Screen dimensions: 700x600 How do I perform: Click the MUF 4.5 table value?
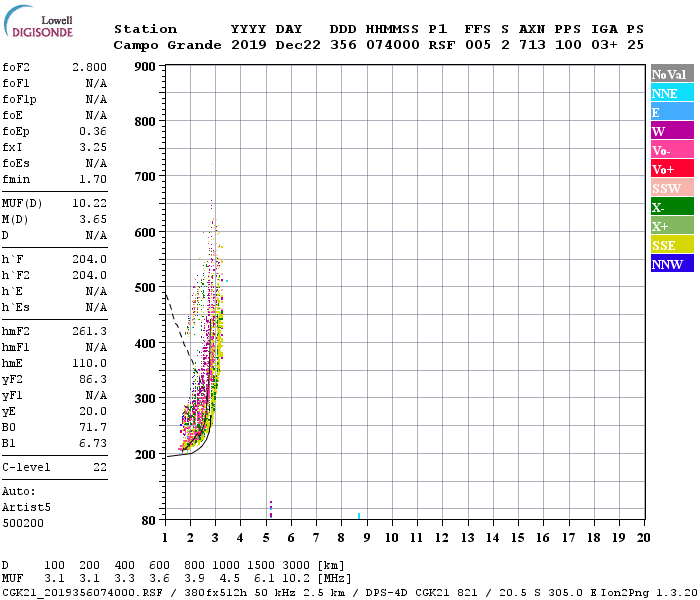coord(229,579)
